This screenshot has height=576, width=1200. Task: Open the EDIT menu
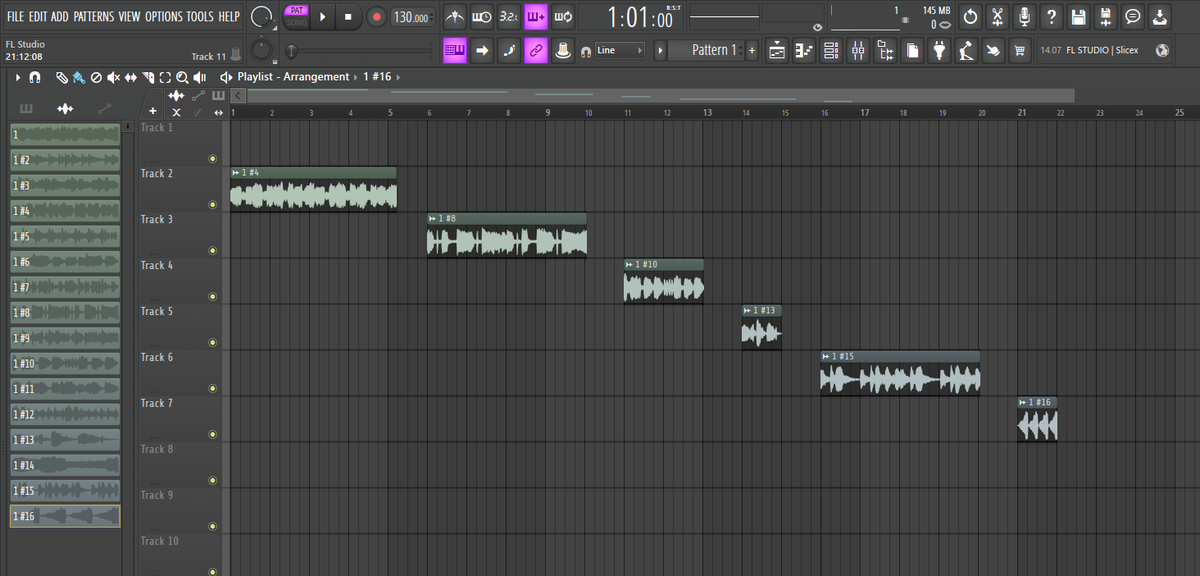pos(39,17)
